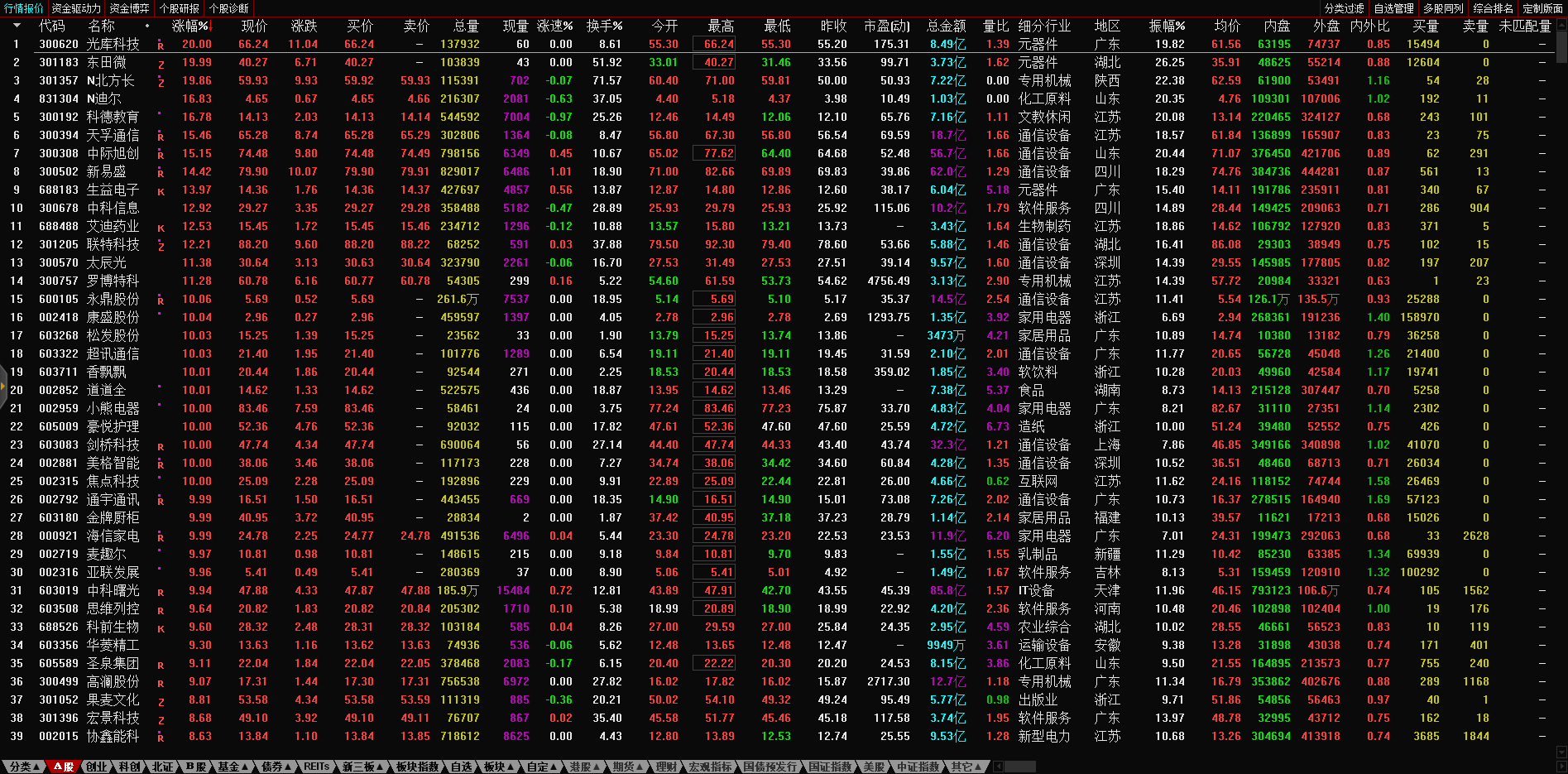The image size is (1568, 774).
Task: Click the K marker beside 生益电子
Action: (x=161, y=191)
